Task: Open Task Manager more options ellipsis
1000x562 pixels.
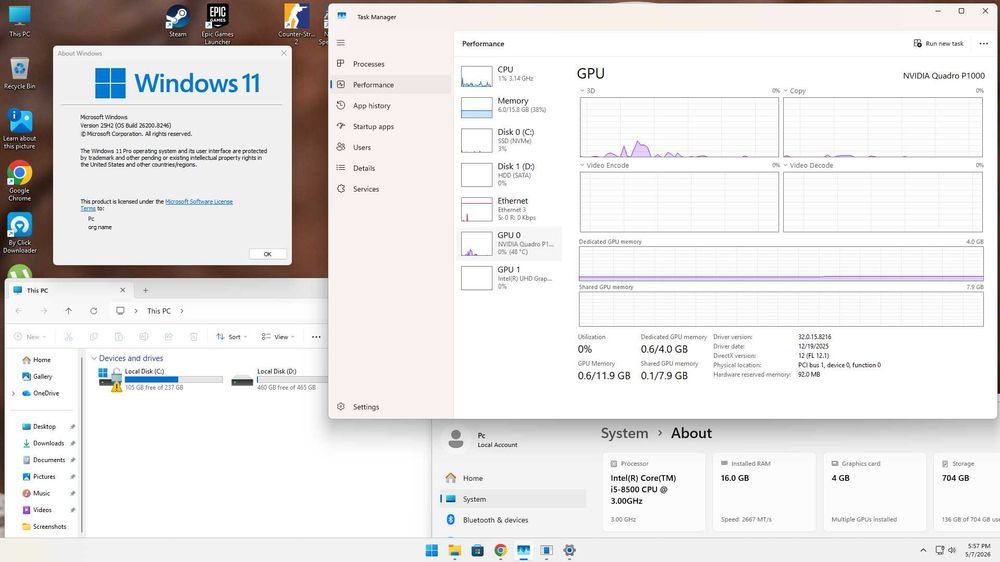Action: pyautogui.click(x=983, y=43)
